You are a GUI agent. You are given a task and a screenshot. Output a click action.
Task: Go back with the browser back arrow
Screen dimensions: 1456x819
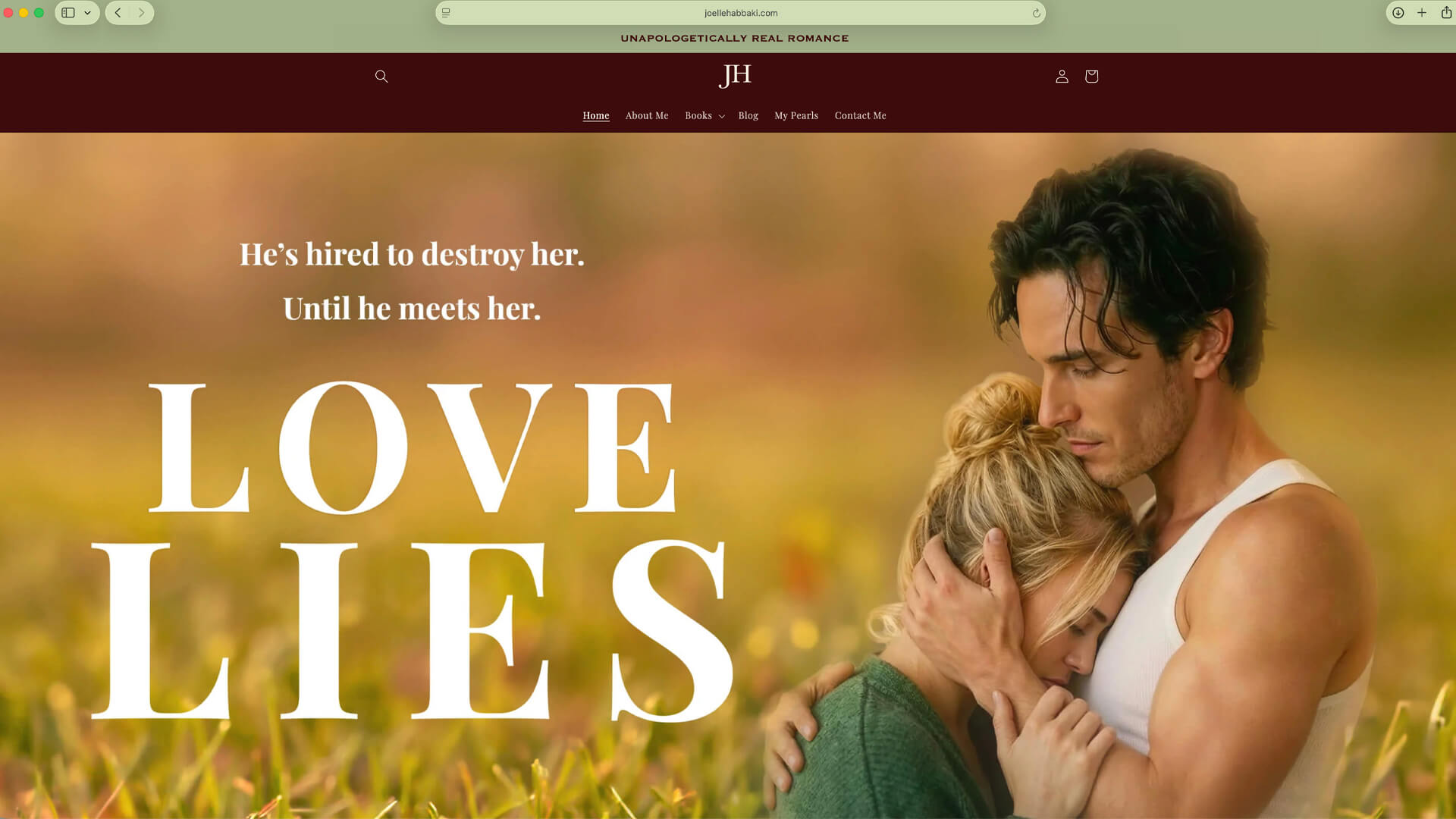(118, 13)
